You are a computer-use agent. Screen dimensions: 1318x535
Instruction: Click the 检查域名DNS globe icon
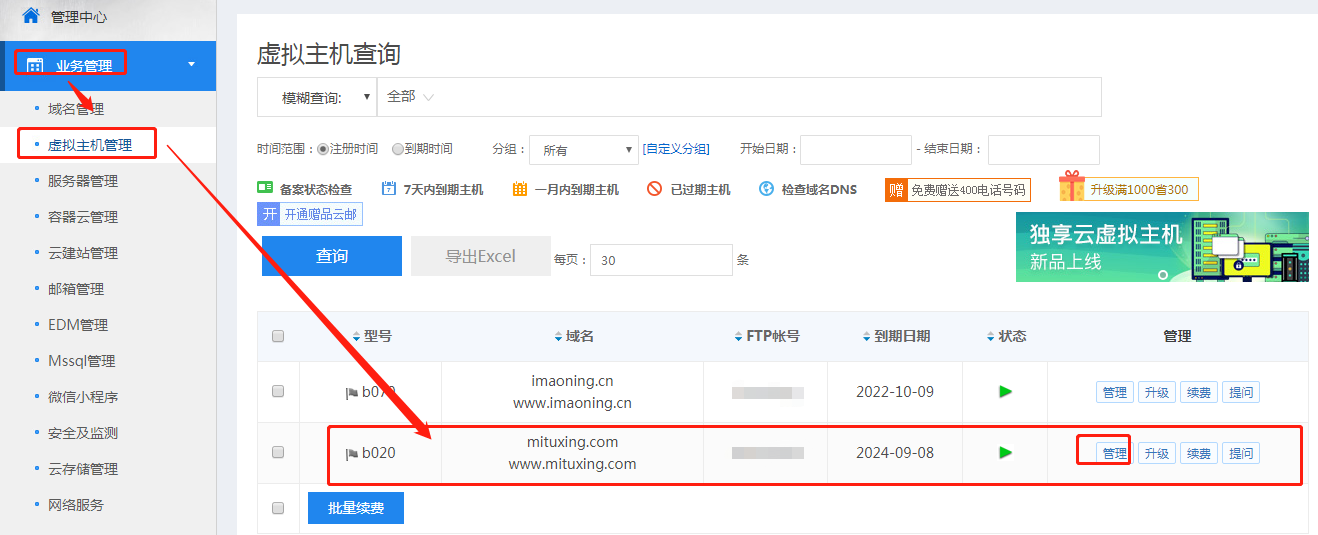click(x=767, y=188)
